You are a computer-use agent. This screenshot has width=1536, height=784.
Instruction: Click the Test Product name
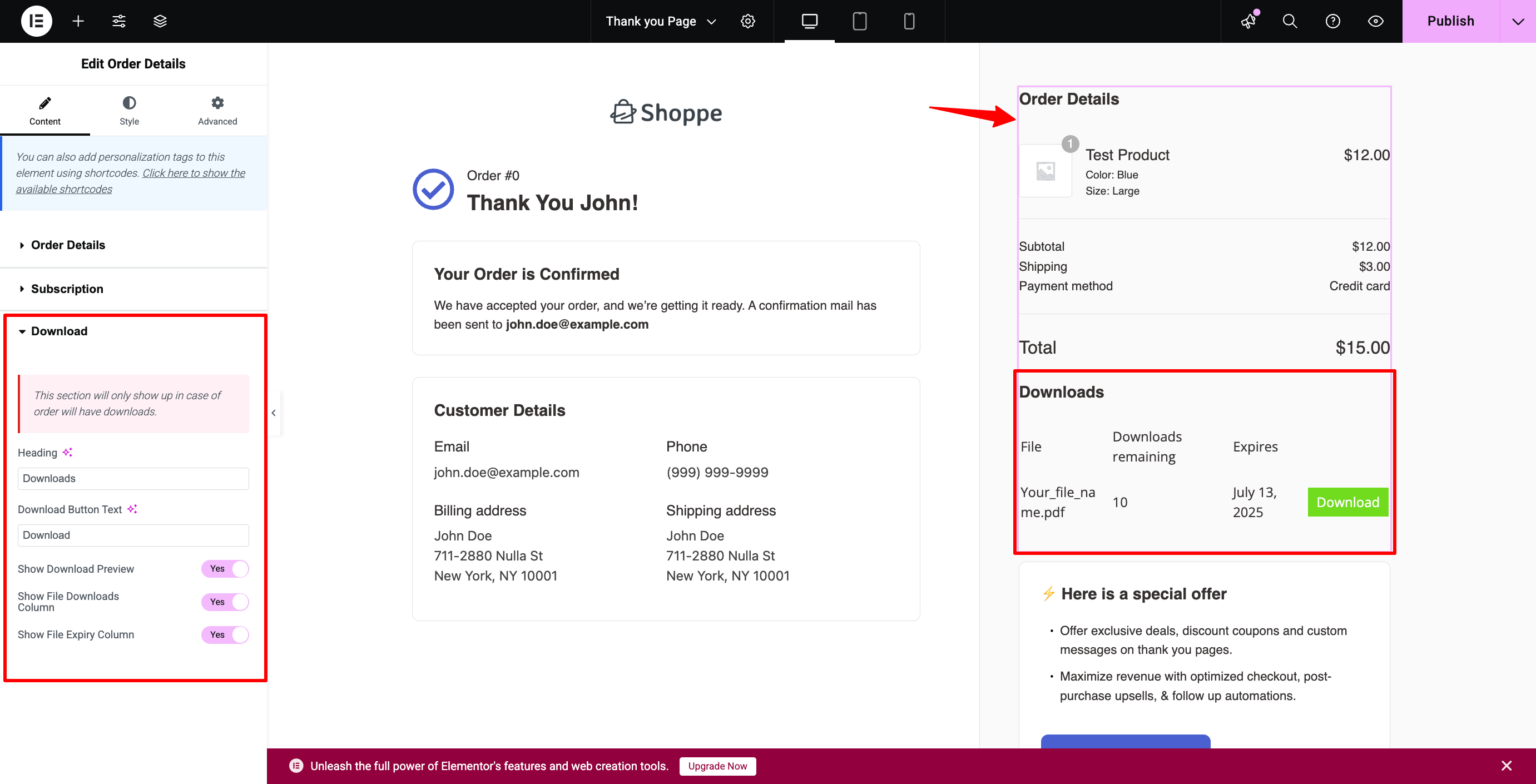(x=1127, y=155)
